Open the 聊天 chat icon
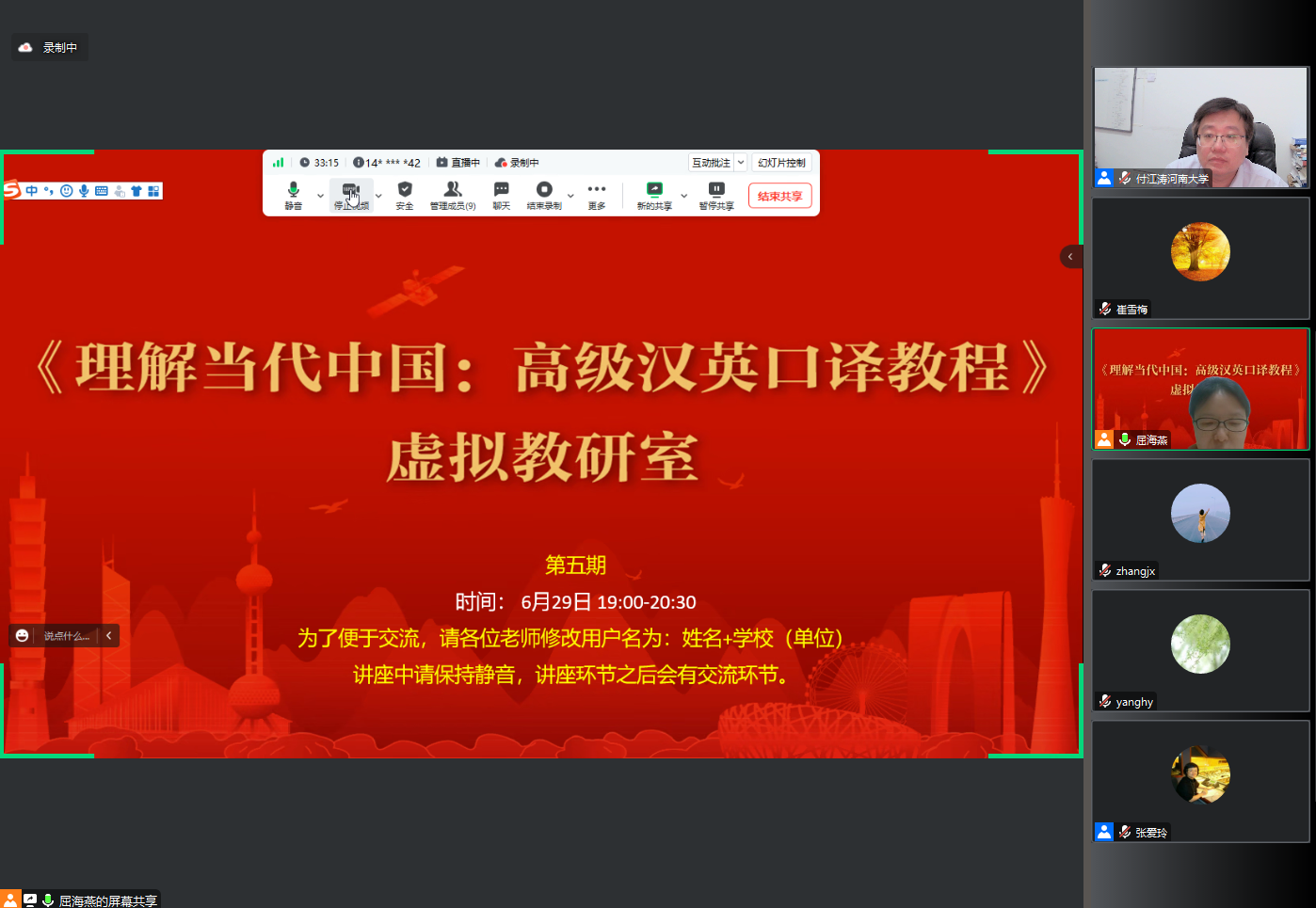Screen dimensions: 1316x908 (x=501, y=195)
